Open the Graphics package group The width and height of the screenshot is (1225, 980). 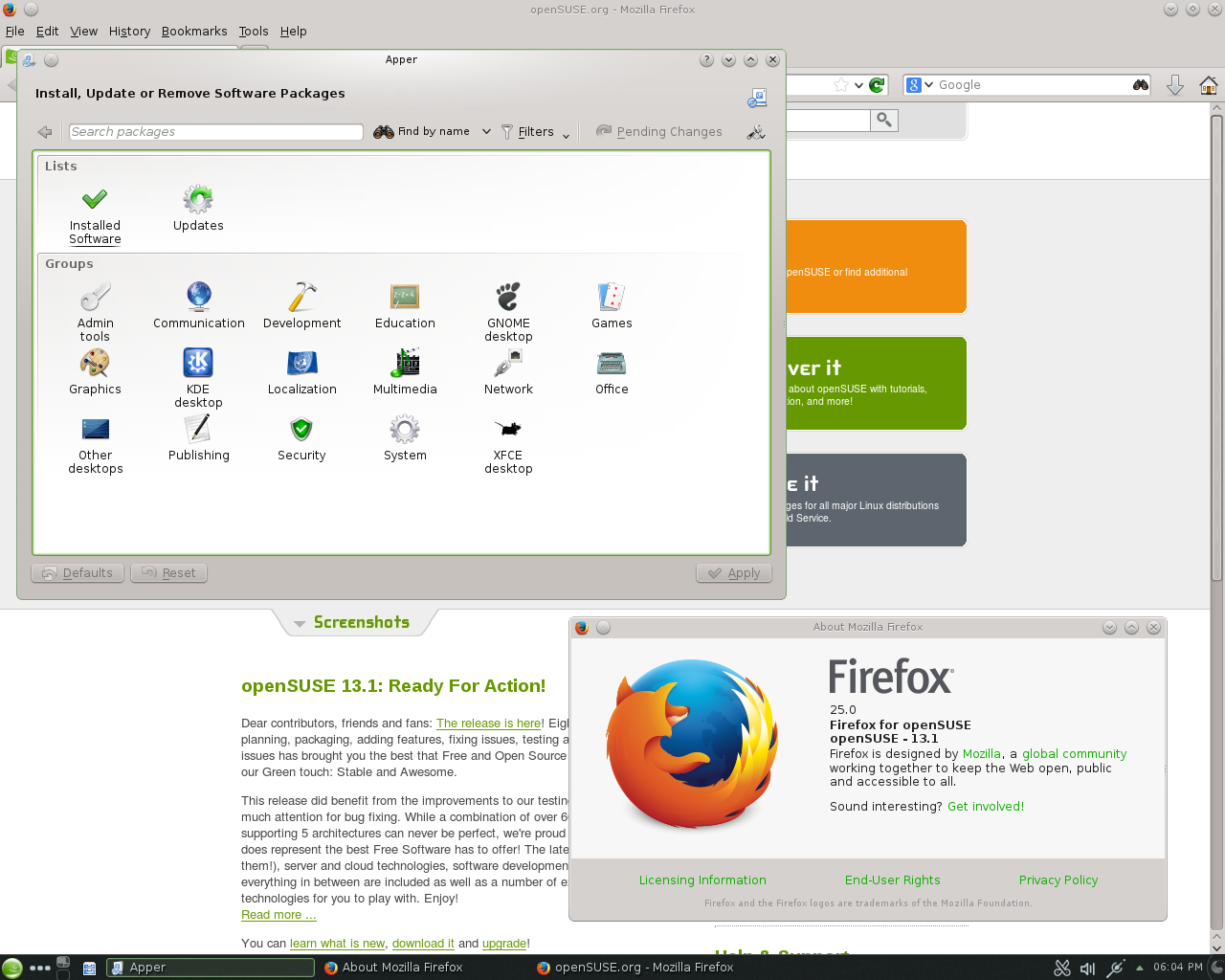click(95, 371)
